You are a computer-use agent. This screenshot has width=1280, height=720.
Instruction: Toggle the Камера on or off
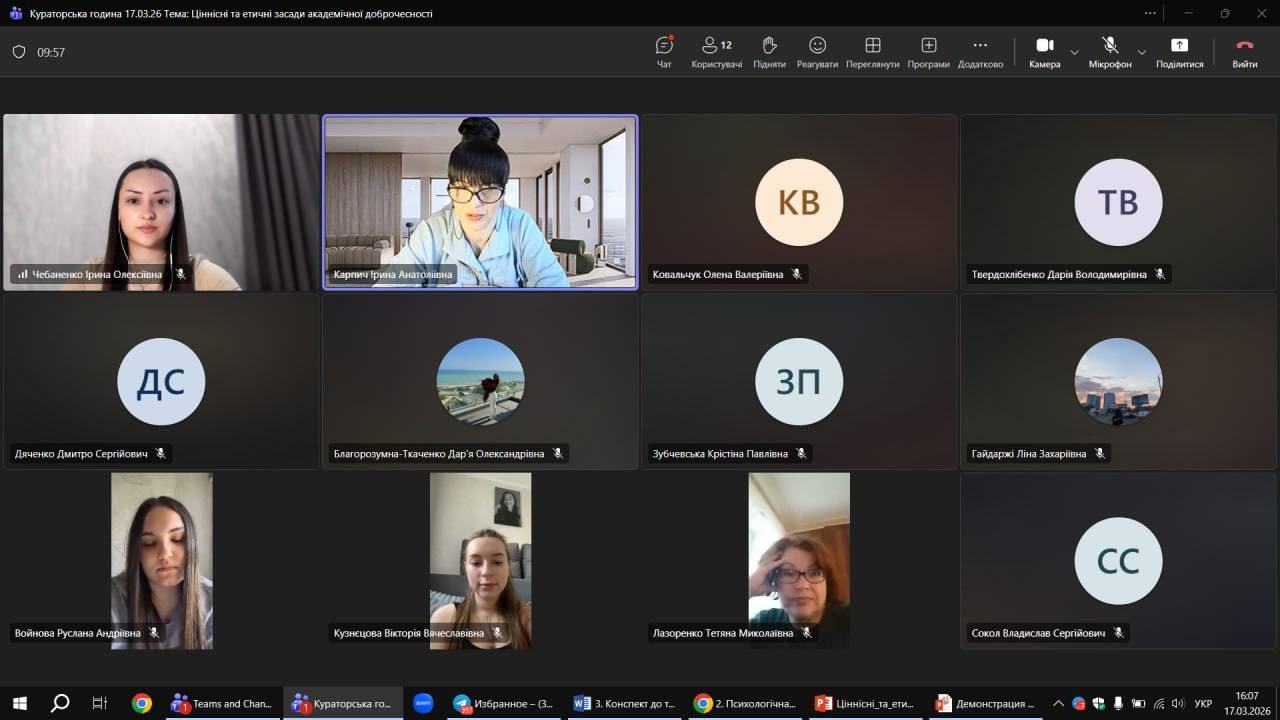pyautogui.click(x=1044, y=52)
